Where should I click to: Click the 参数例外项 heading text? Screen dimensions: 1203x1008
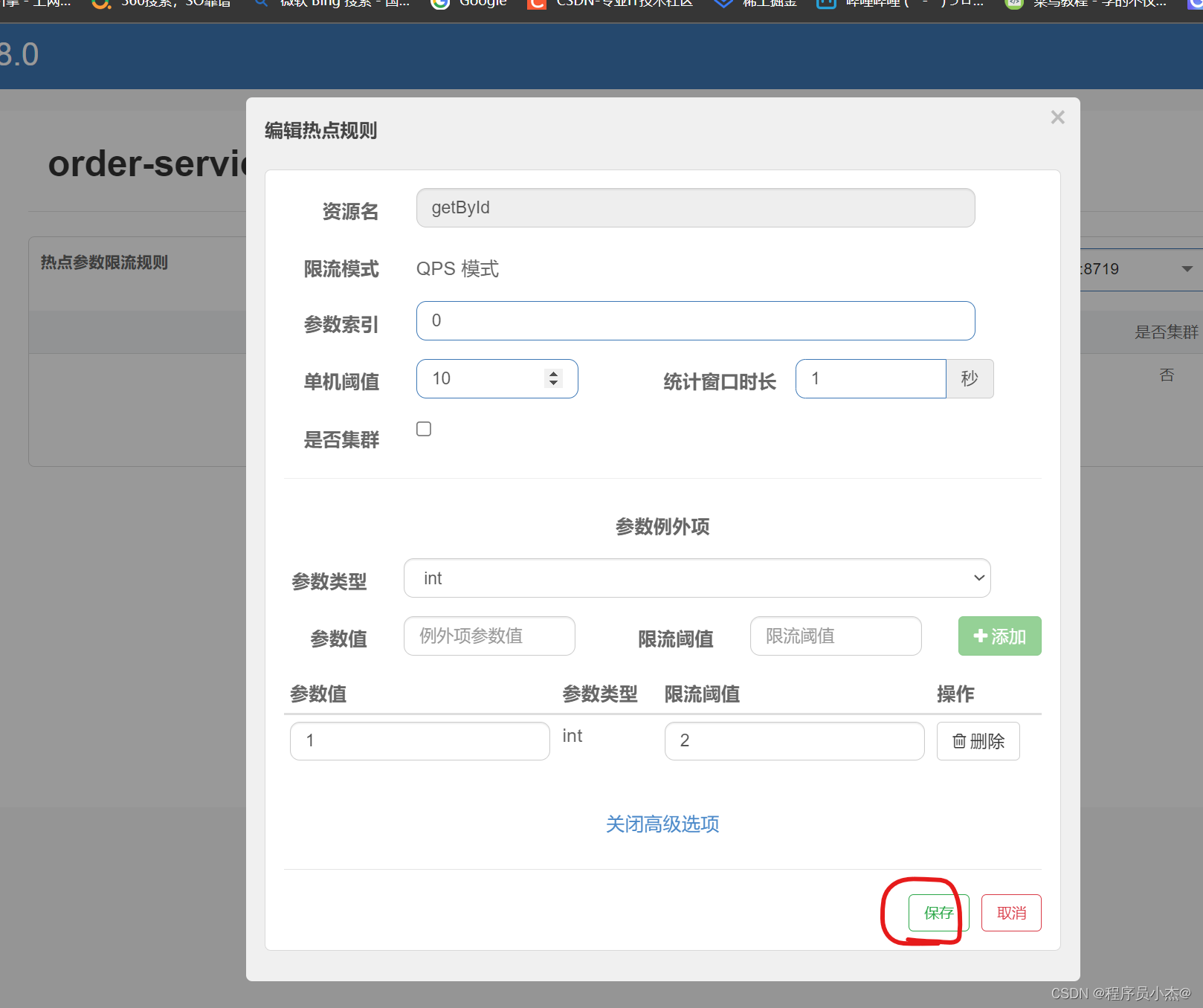662,526
